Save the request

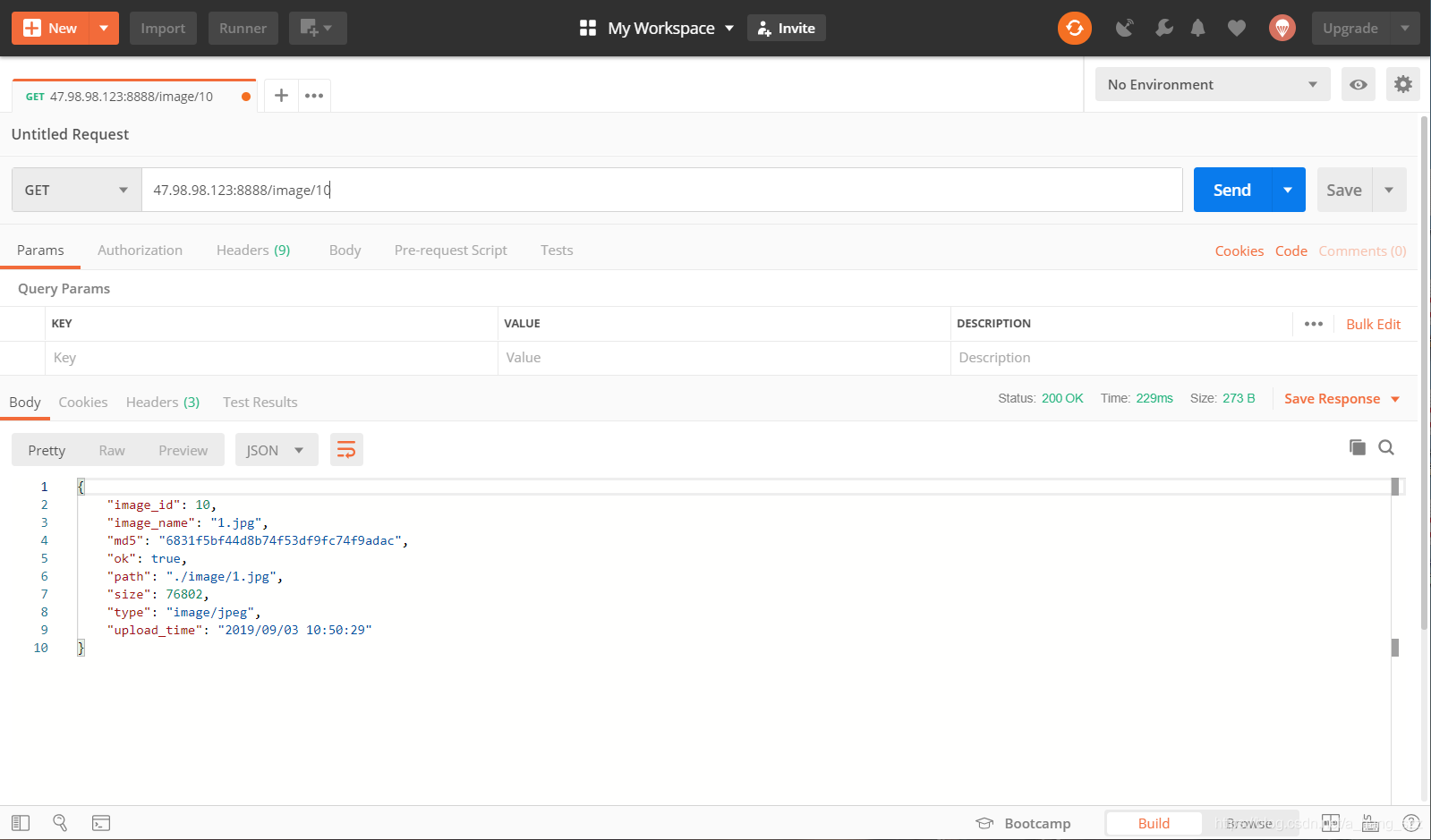coord(1344,190)
